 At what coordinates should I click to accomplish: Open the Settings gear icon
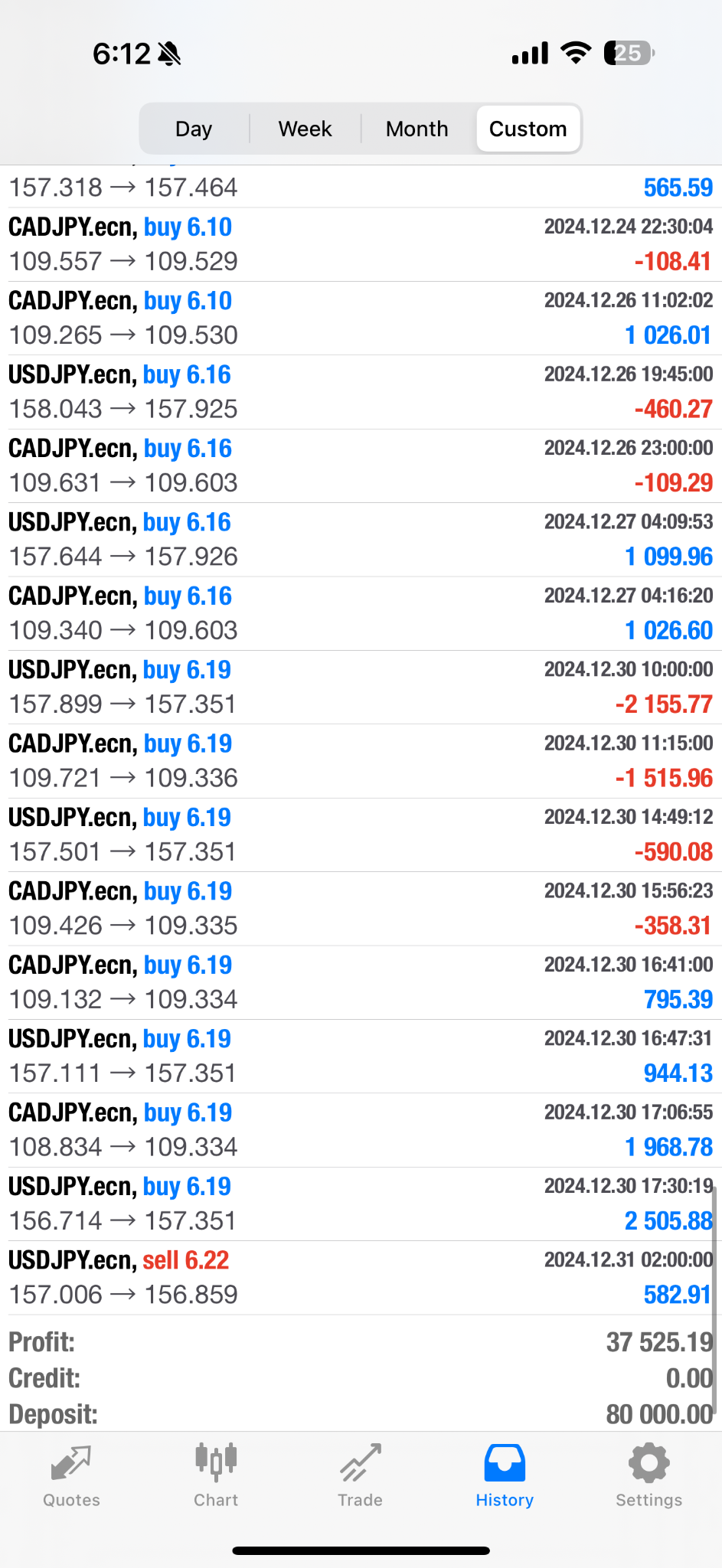pyautogui.click(x=648, y=1463)
